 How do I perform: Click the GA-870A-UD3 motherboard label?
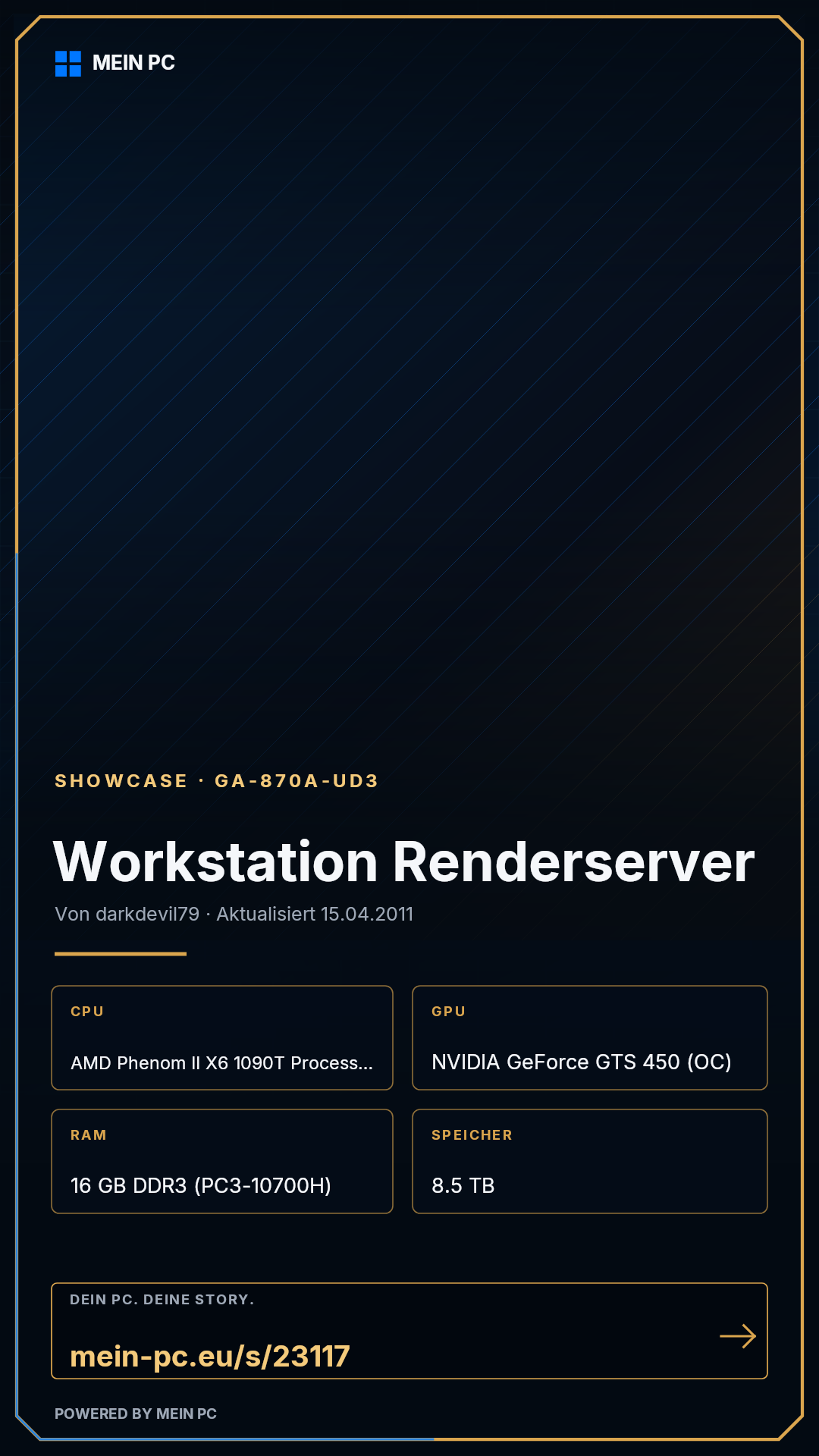click(297, 781)
